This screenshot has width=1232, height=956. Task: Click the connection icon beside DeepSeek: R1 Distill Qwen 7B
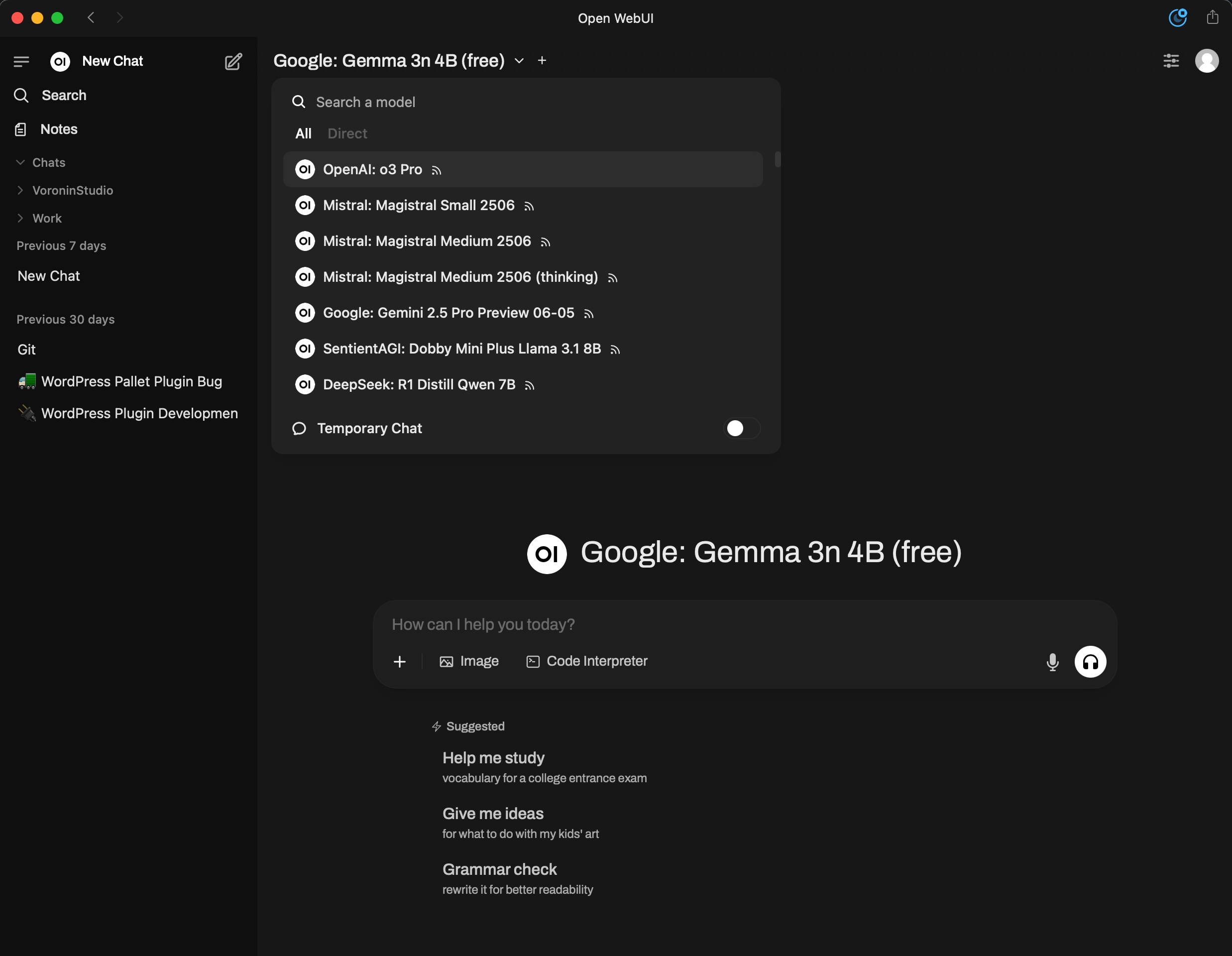529,385
